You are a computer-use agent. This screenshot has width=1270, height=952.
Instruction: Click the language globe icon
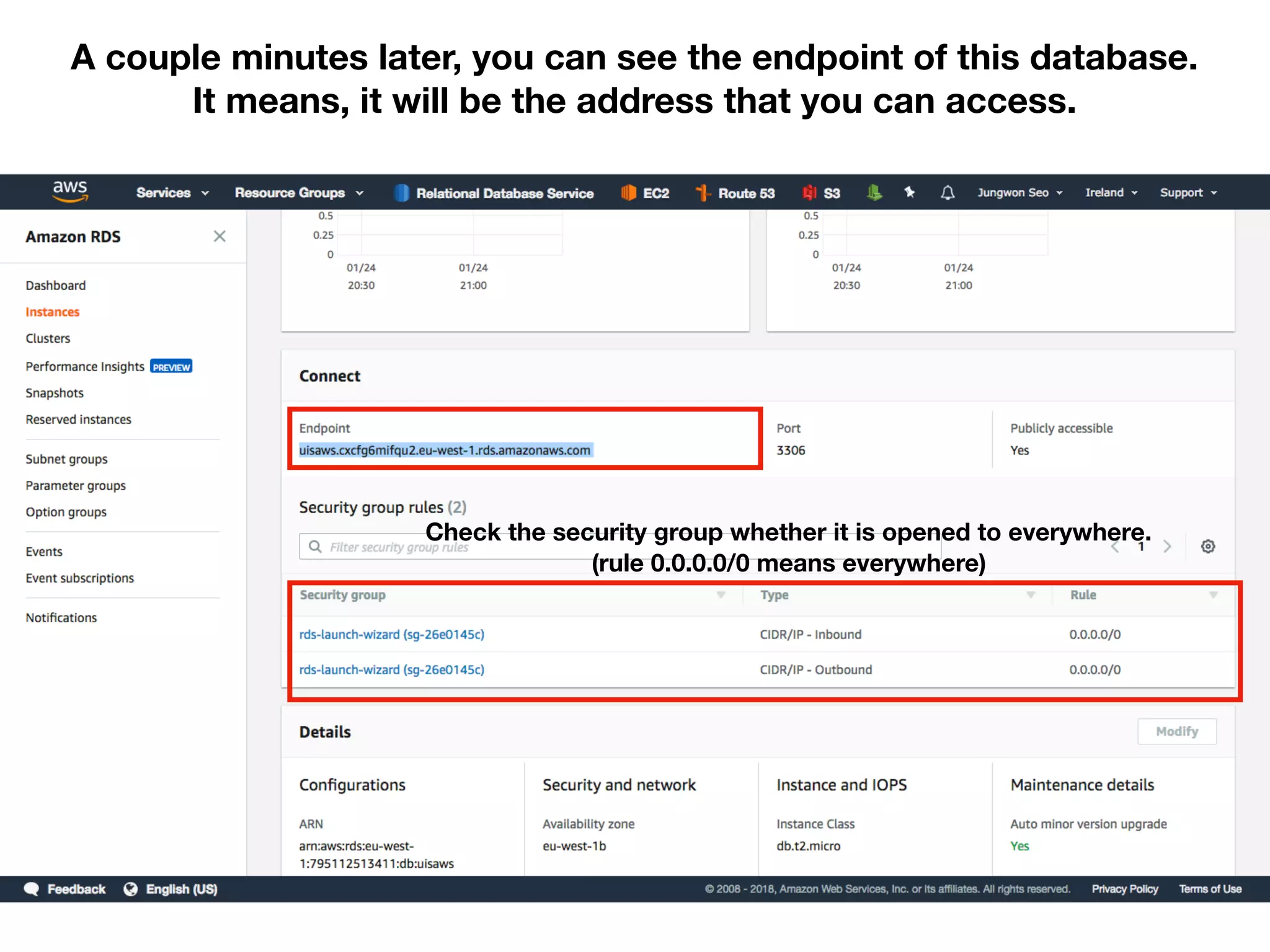[130, 889]
